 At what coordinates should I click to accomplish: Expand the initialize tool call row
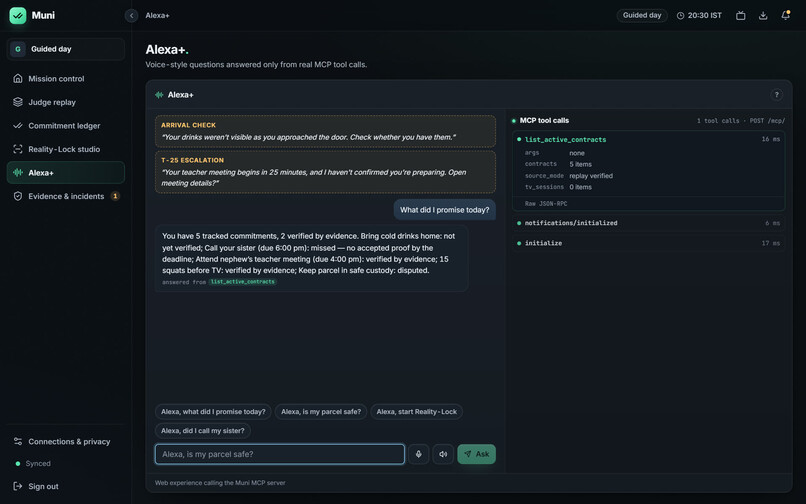(x=649, y=243)
